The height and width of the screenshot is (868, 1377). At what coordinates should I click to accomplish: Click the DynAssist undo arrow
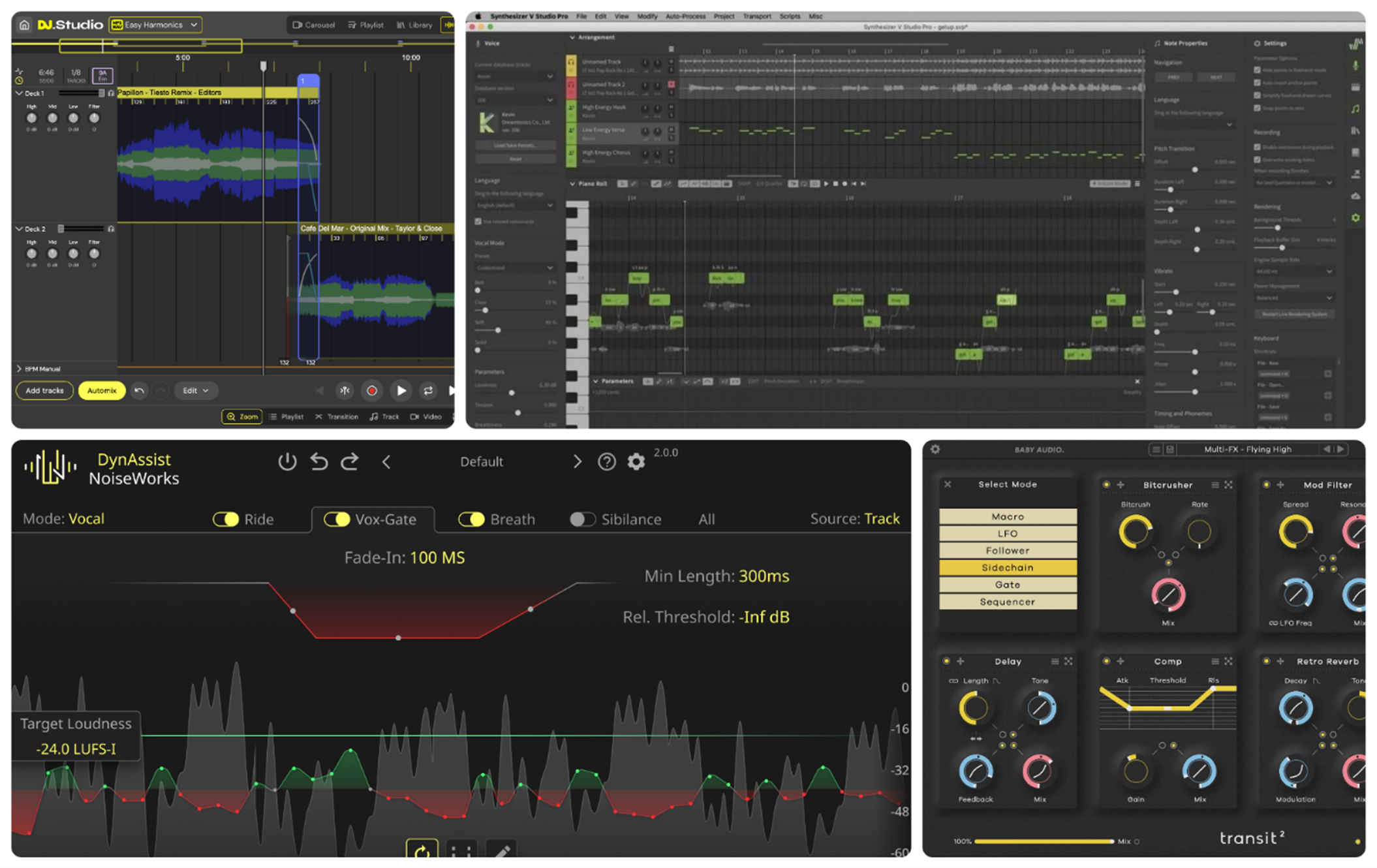(x=319, y=462)
